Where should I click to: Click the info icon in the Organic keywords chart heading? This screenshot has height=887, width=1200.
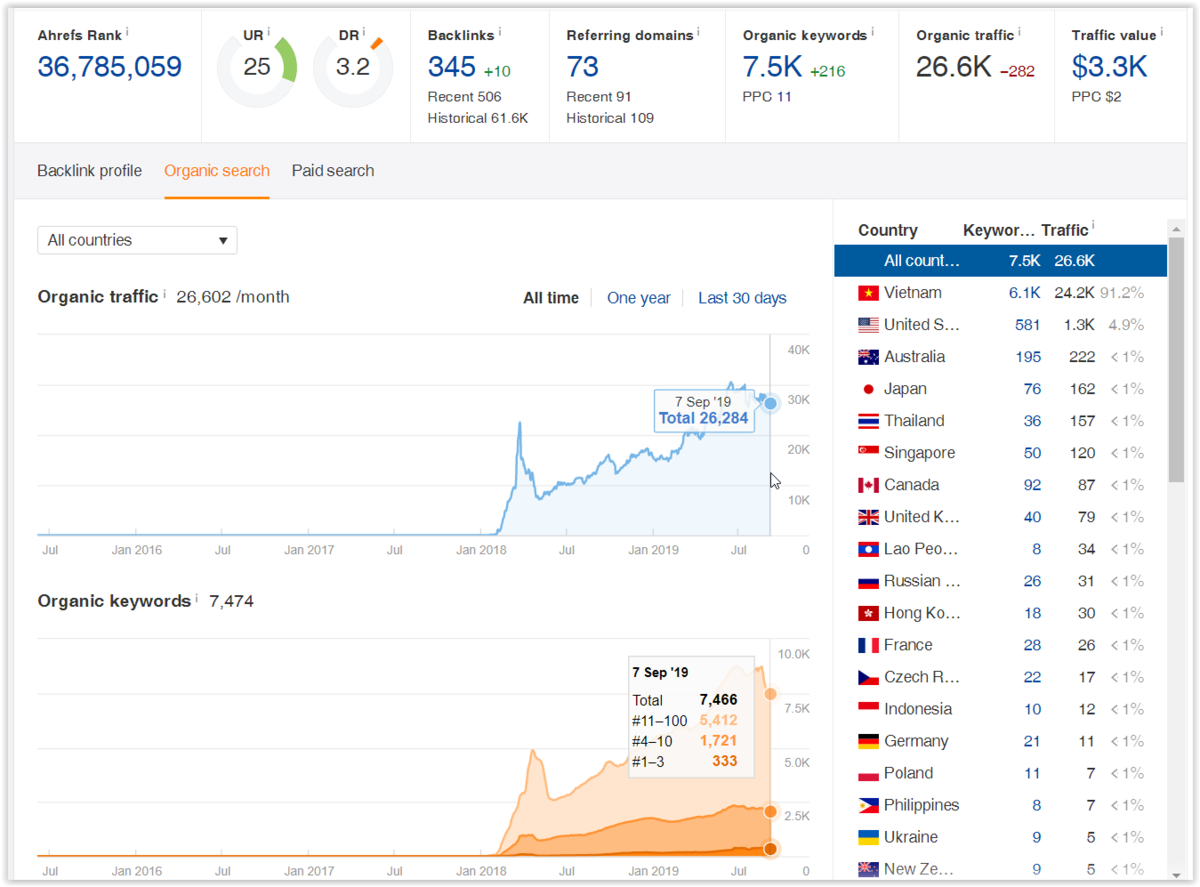197,598
